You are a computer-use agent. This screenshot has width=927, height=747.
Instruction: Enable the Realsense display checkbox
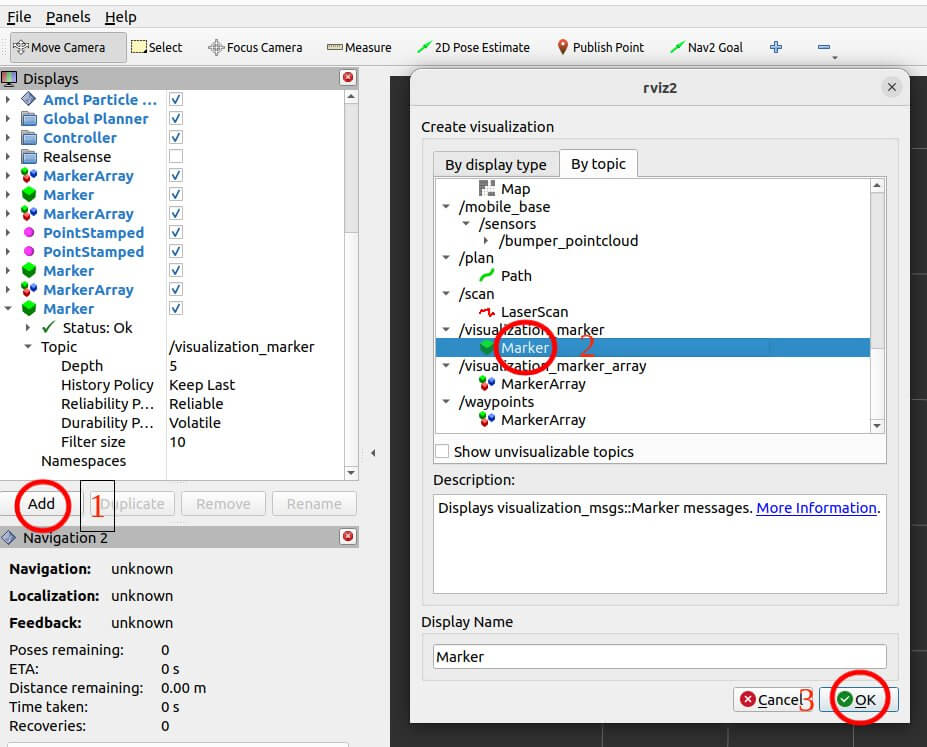176,157
